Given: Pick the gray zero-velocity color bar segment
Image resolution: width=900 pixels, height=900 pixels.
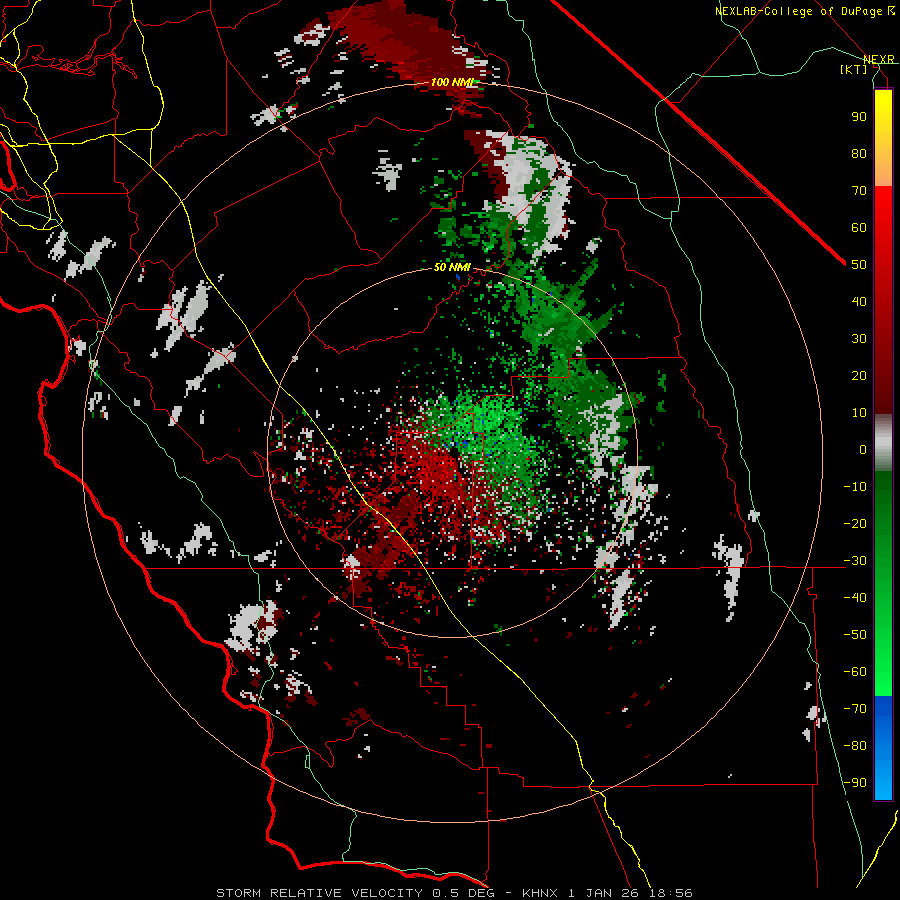Looking at the screenshot, I should click(x=883, y=443).
